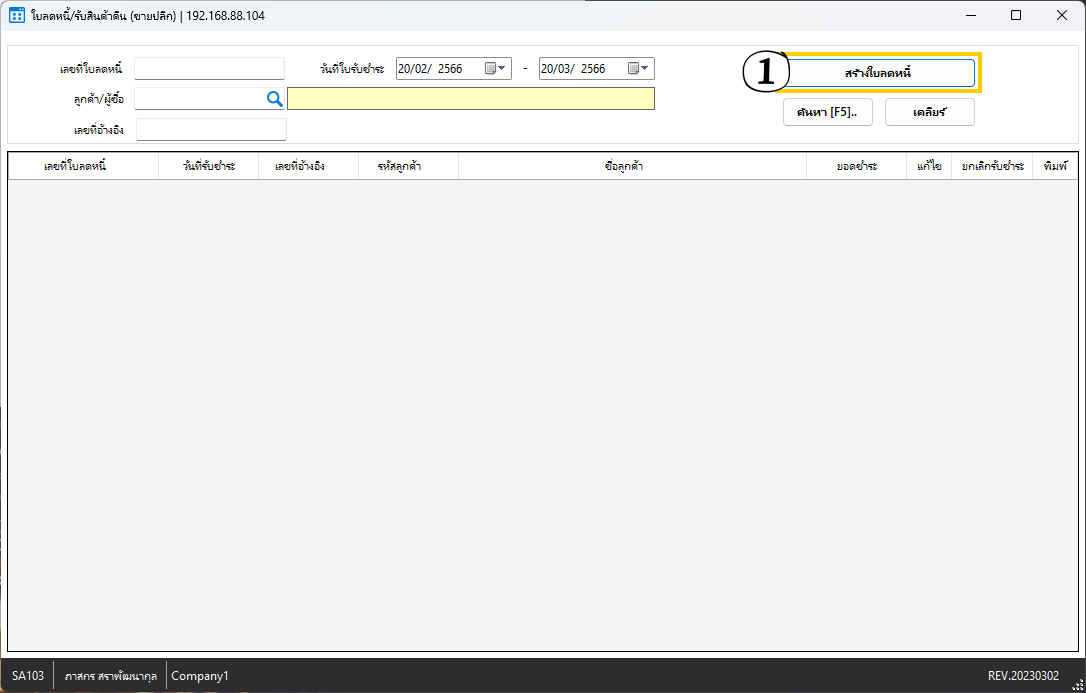This screenshot has height=693, width=1086.
Task: Open the end date calendar dropdown
Action: pos(639,69)
